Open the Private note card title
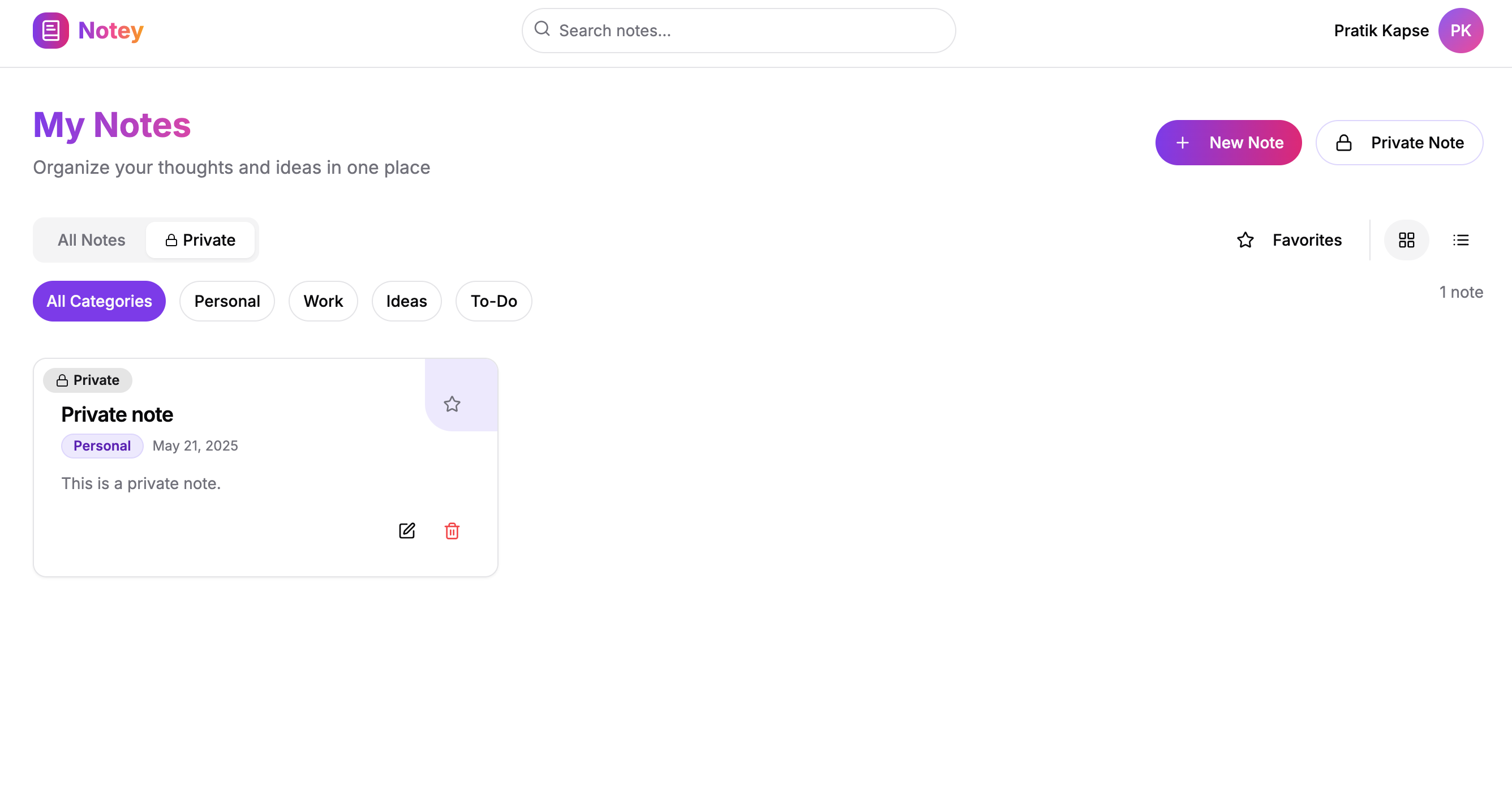Image resolution: width=1512 pixels, height=797 pixels. pos(117,415)
